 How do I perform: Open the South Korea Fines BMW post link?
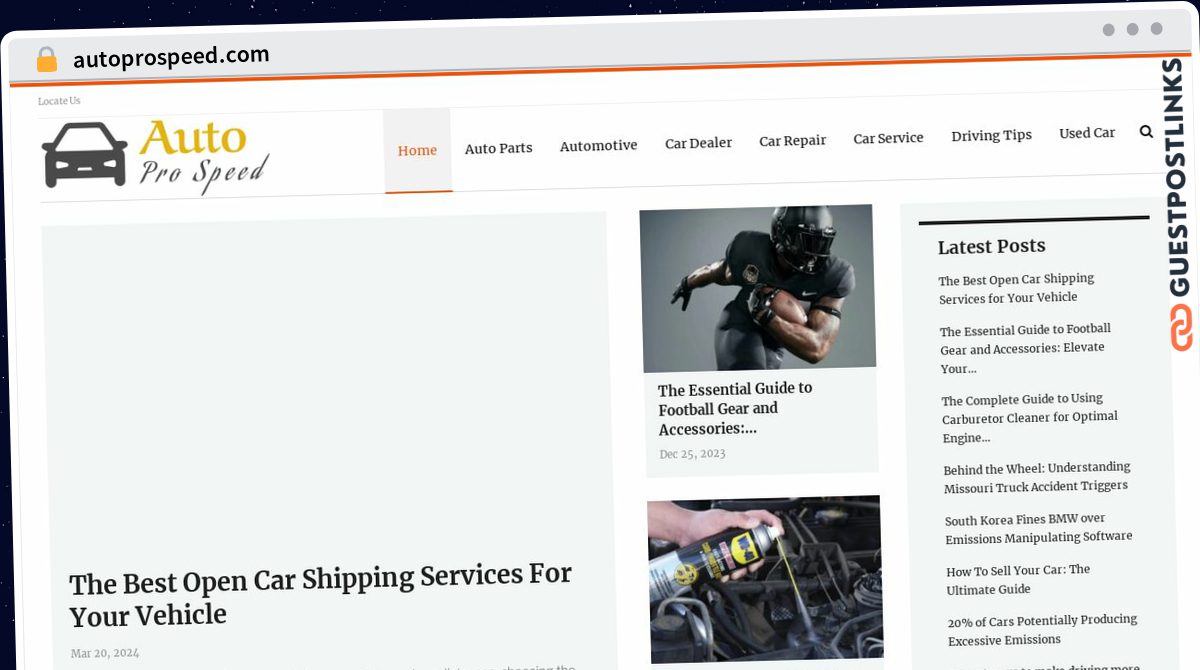1038,528
